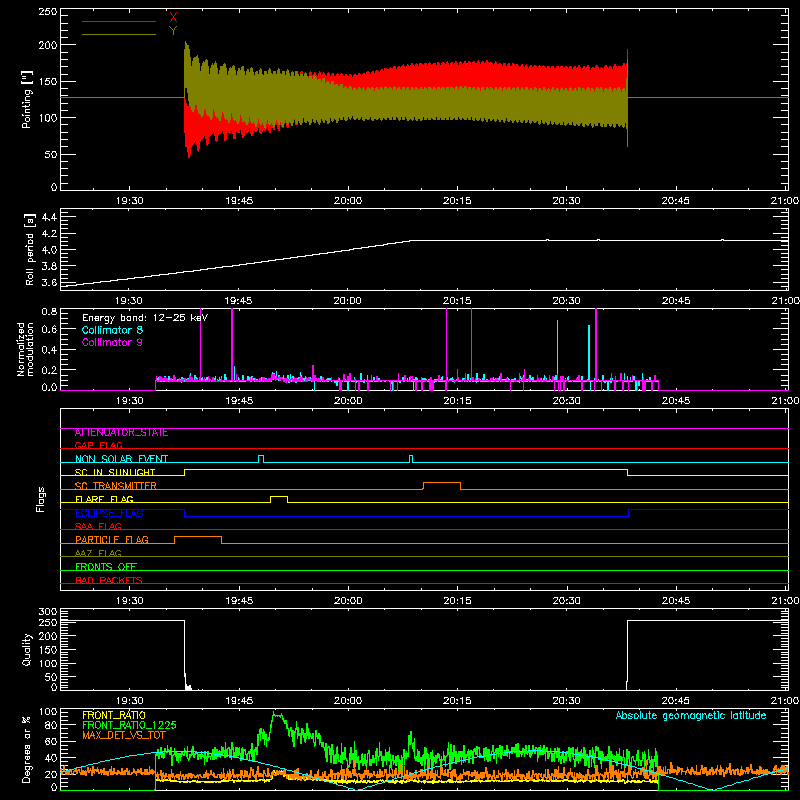Image resolution: width=800 pixels, height=800 pixels.
Task: Click the green FRONTS_OFF label
Action: [x=106, y=566]
